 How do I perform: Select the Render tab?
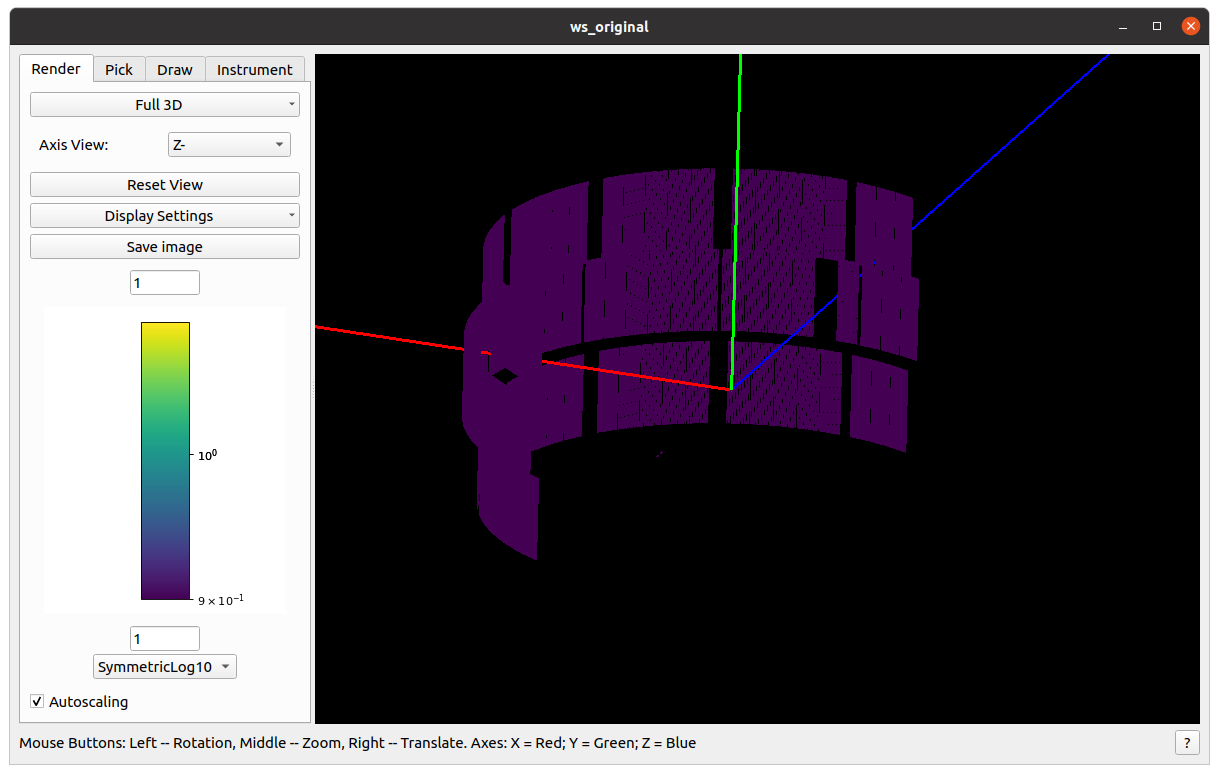point(56,69)
